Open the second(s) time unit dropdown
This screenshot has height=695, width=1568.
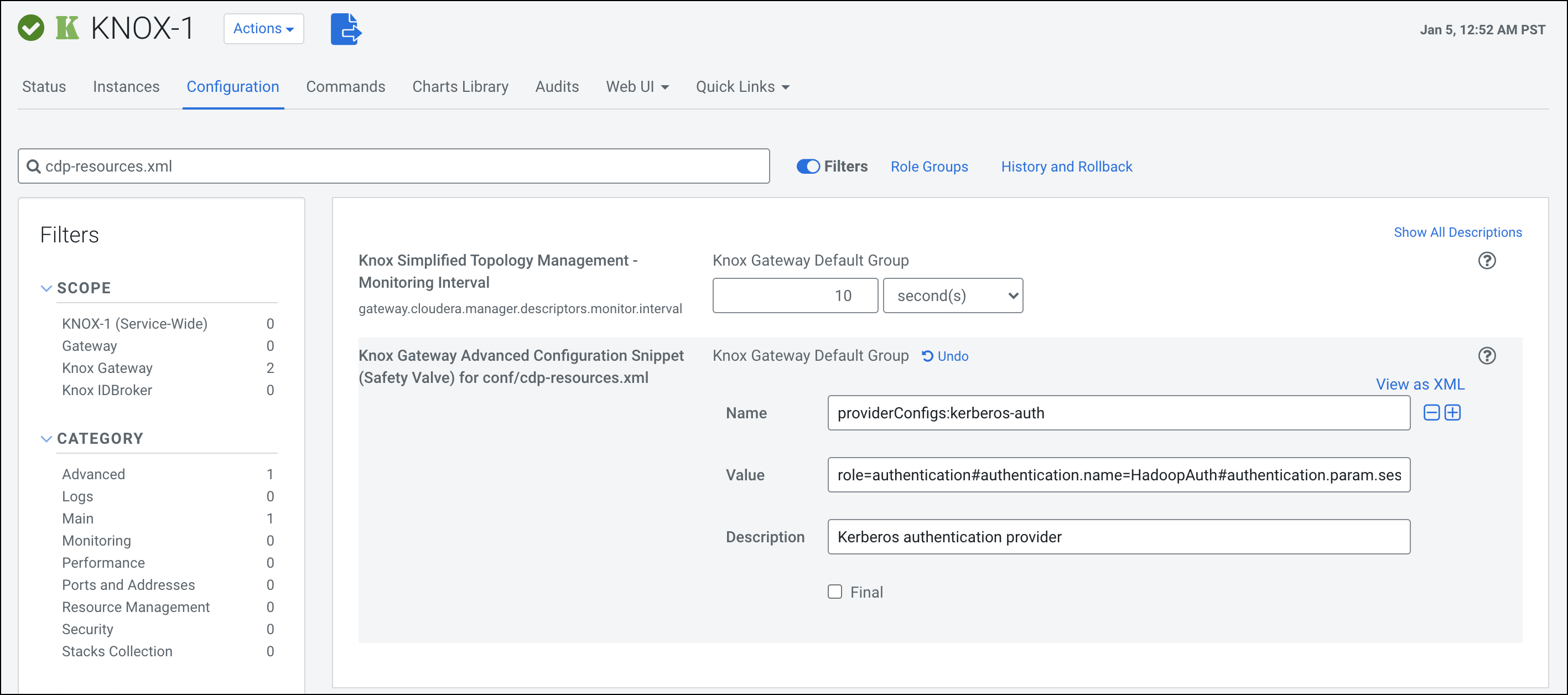tap(953, 296)
